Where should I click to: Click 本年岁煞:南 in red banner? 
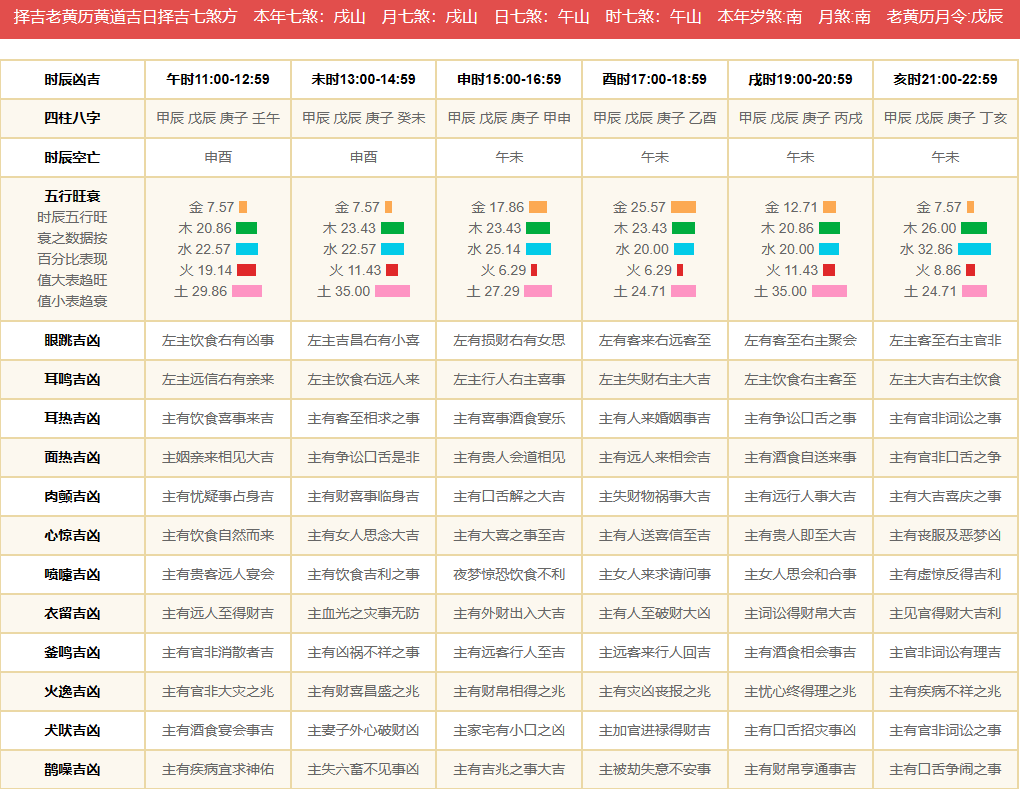tap(760, 17)
